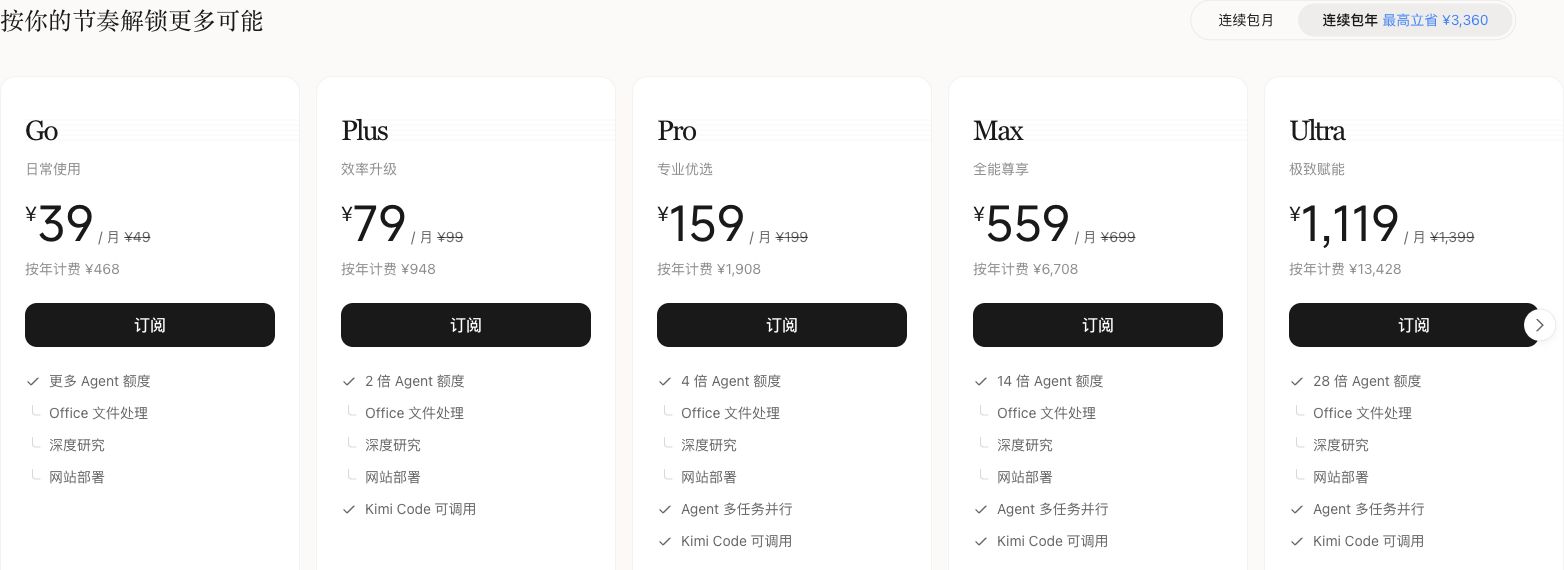Subscribe to the Go plan
Image resolution: width=1564 pixels, height=570 pixels.
coord(150,325)
